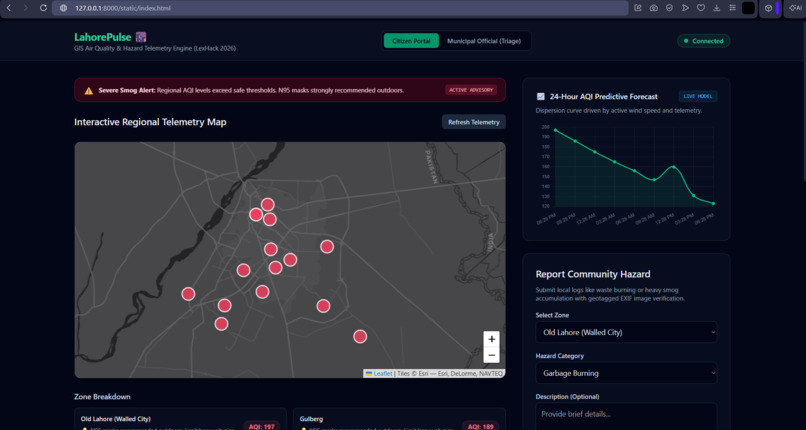Viewport: 806px width, 430px height.
Task: Click the browser address bar URL
Action: [x=123, y=8]
